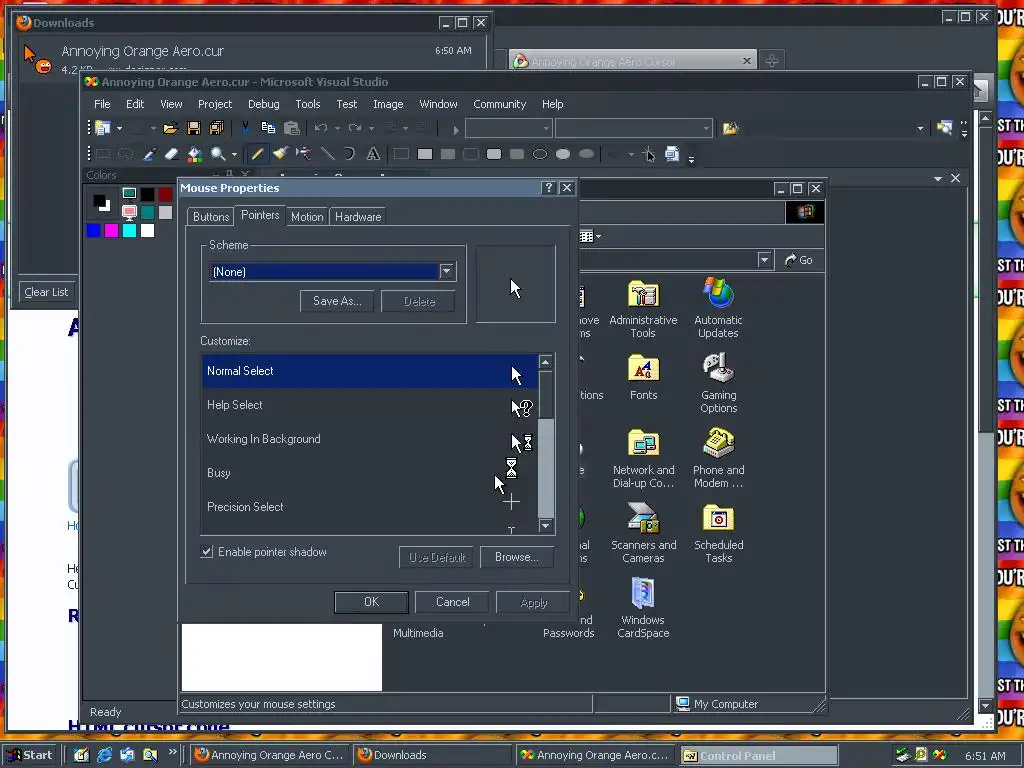Open the document tab list dropdown arrow
The height and width of the screenshot is (768, 1024).
click(938, 178)
